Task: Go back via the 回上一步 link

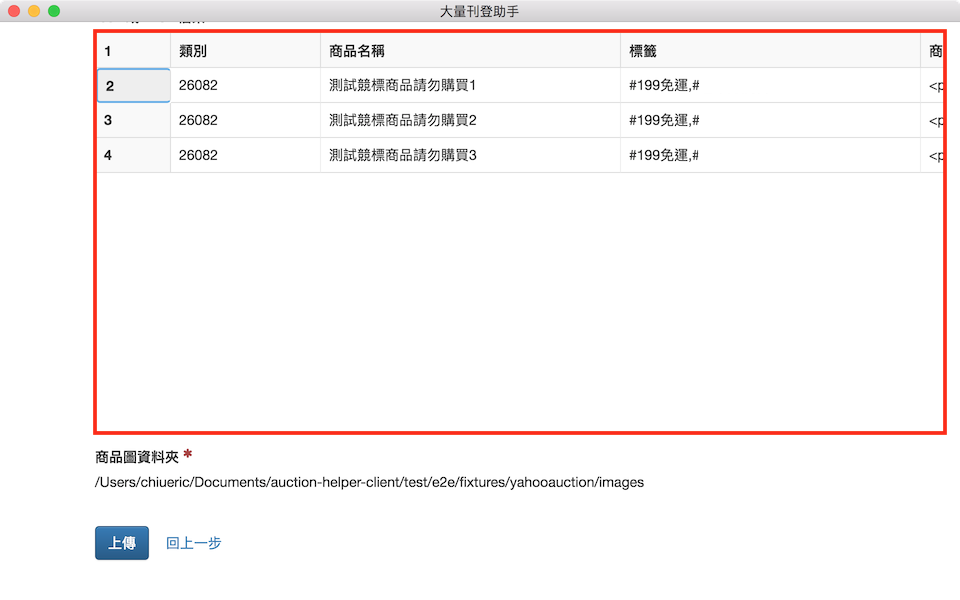Action: [x=193, y=543]
